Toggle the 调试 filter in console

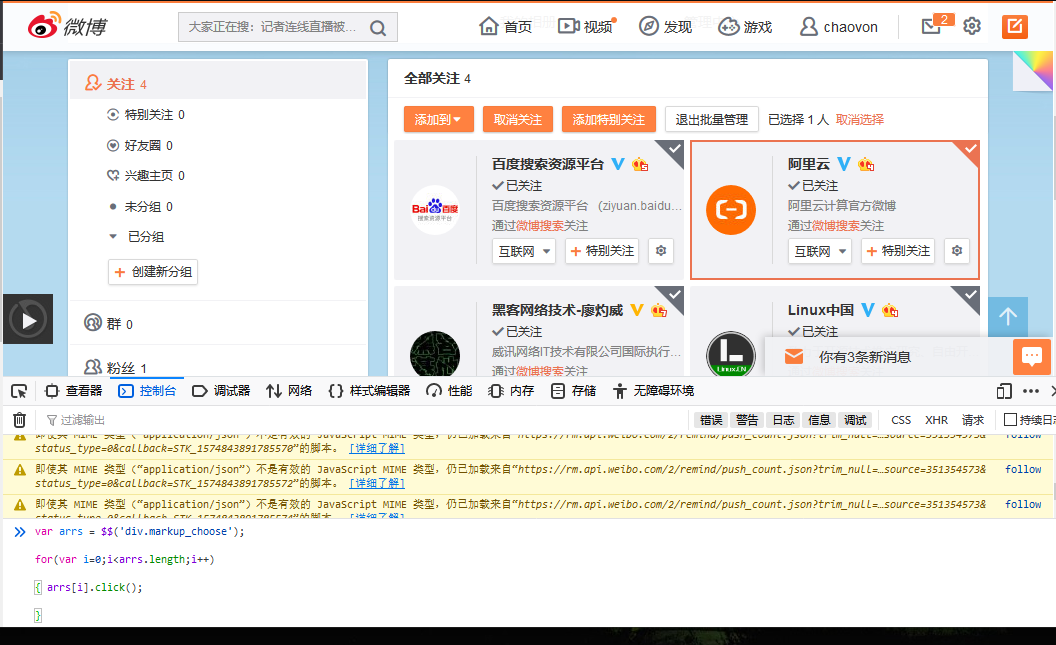coord(855,420)
